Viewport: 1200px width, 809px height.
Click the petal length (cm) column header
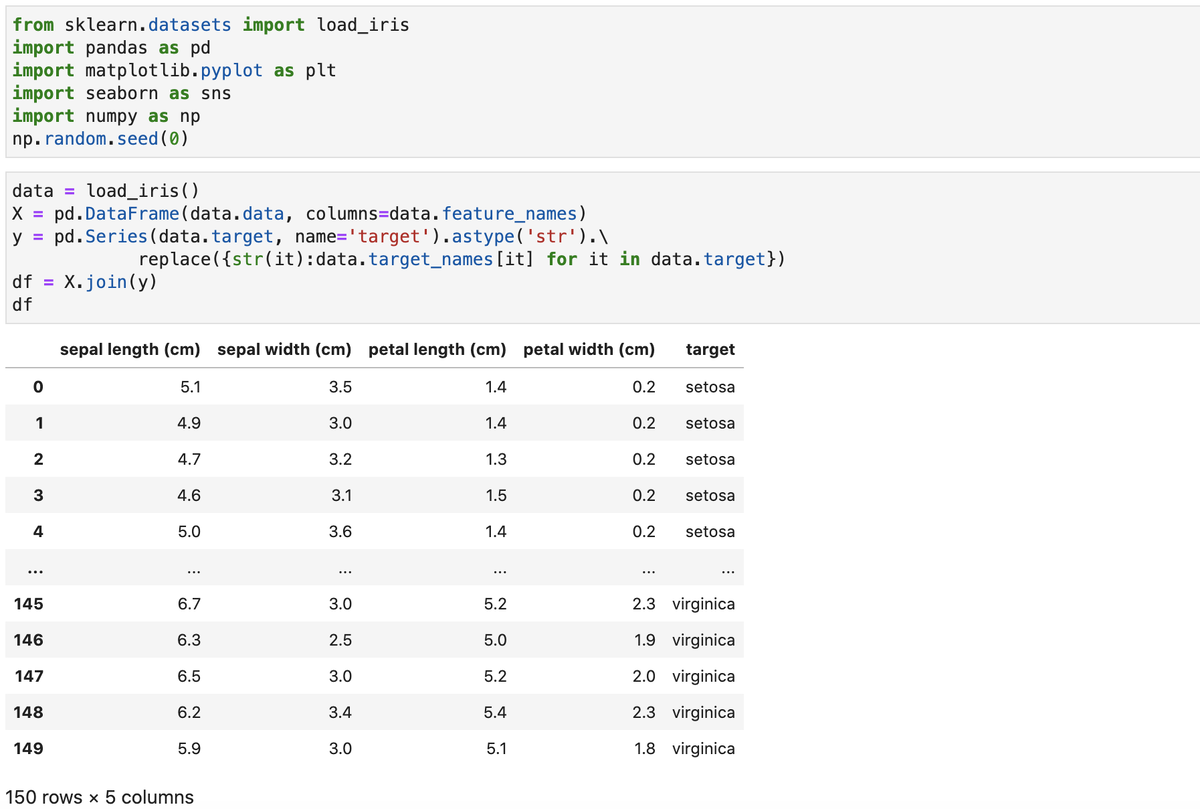click(x=437, y=349)
